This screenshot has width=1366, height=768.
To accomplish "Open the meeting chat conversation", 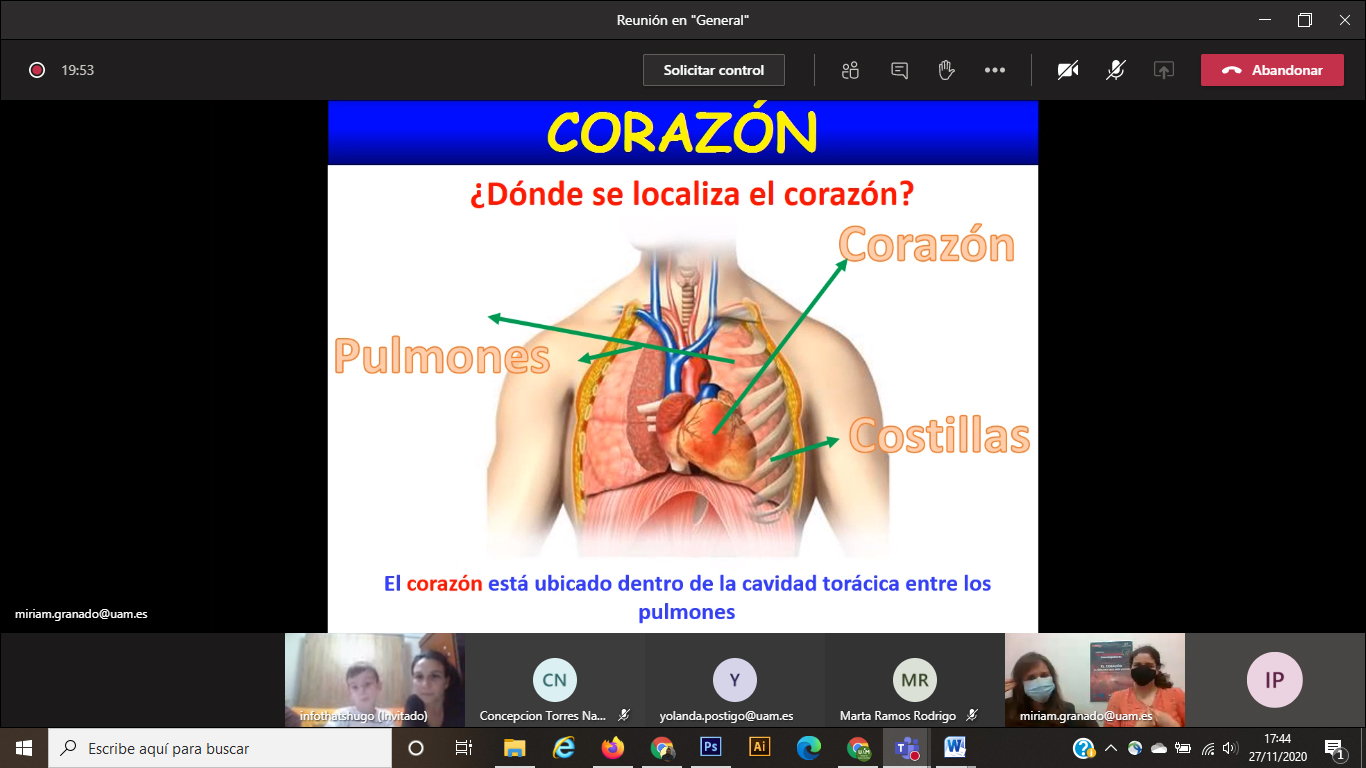I will (x=899, y=70).
